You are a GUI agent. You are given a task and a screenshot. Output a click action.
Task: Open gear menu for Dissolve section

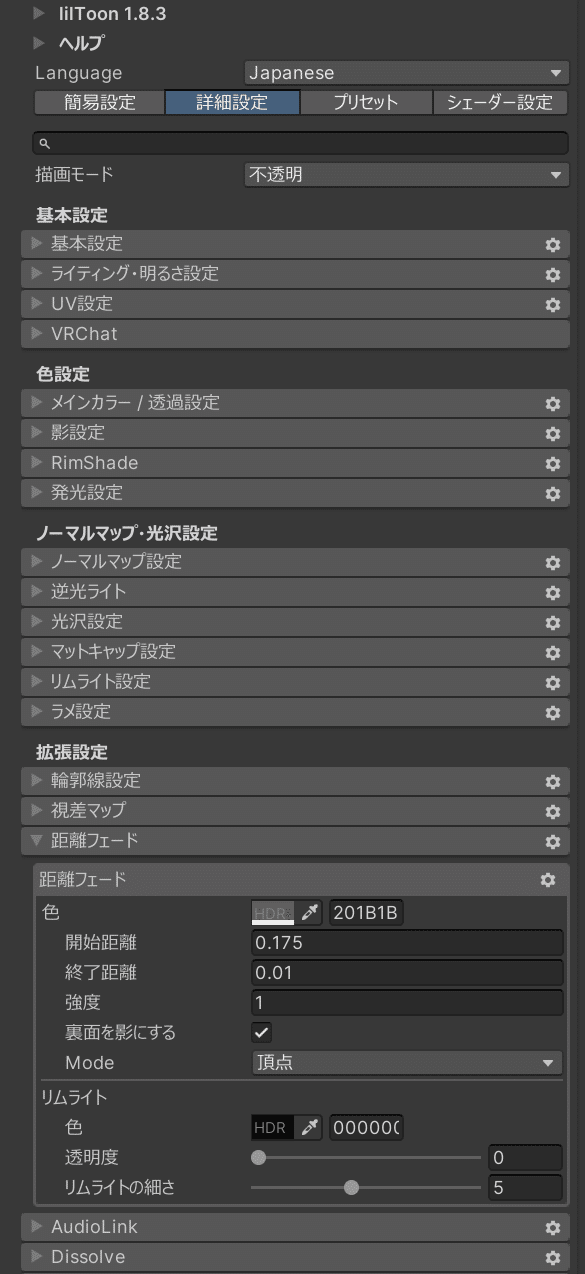click(x=552, y=1257)
